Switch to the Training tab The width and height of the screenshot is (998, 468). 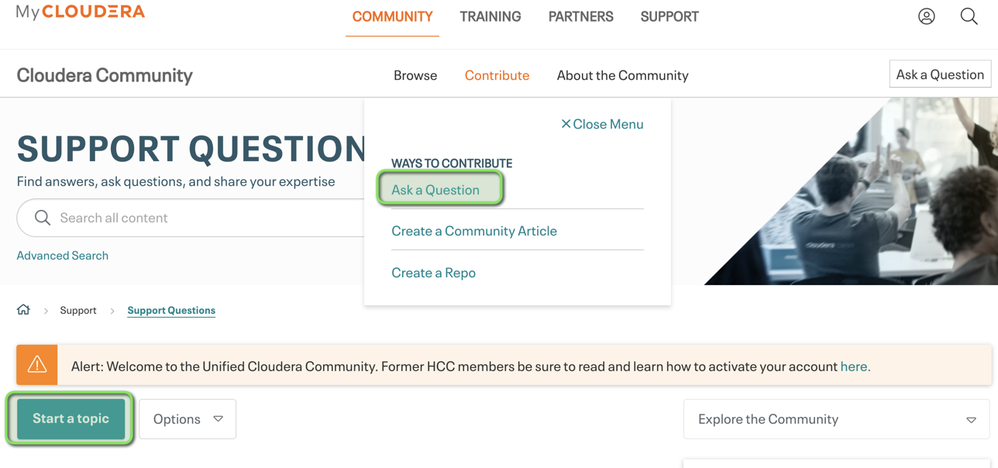490,17
